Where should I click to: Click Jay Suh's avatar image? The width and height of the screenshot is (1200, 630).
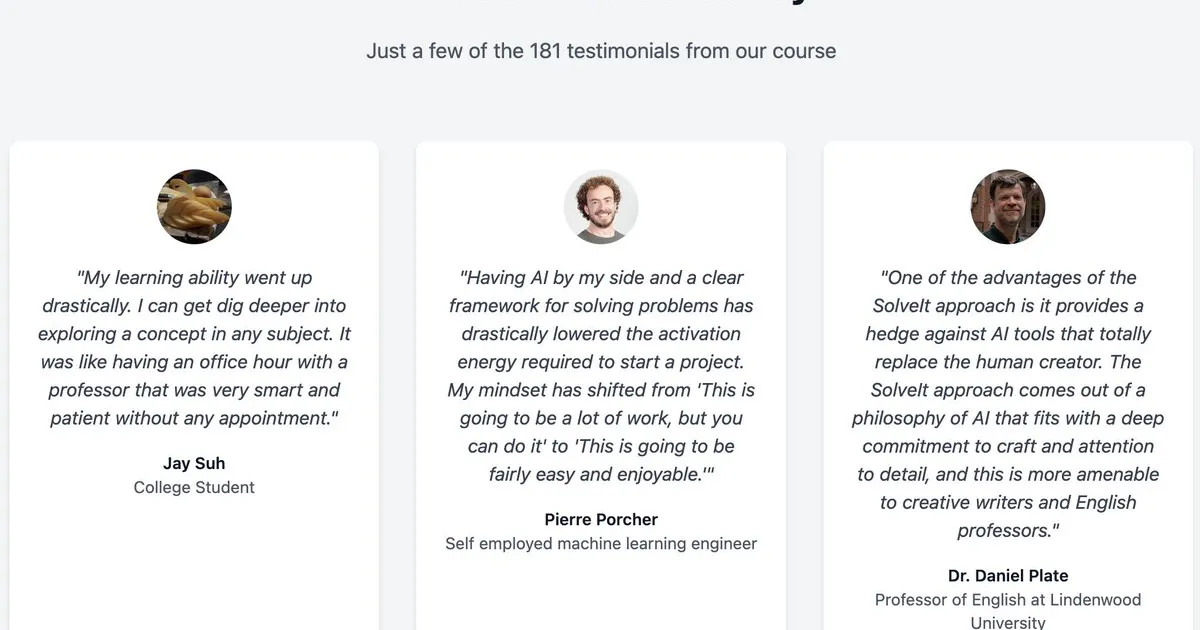click(194, 206)
